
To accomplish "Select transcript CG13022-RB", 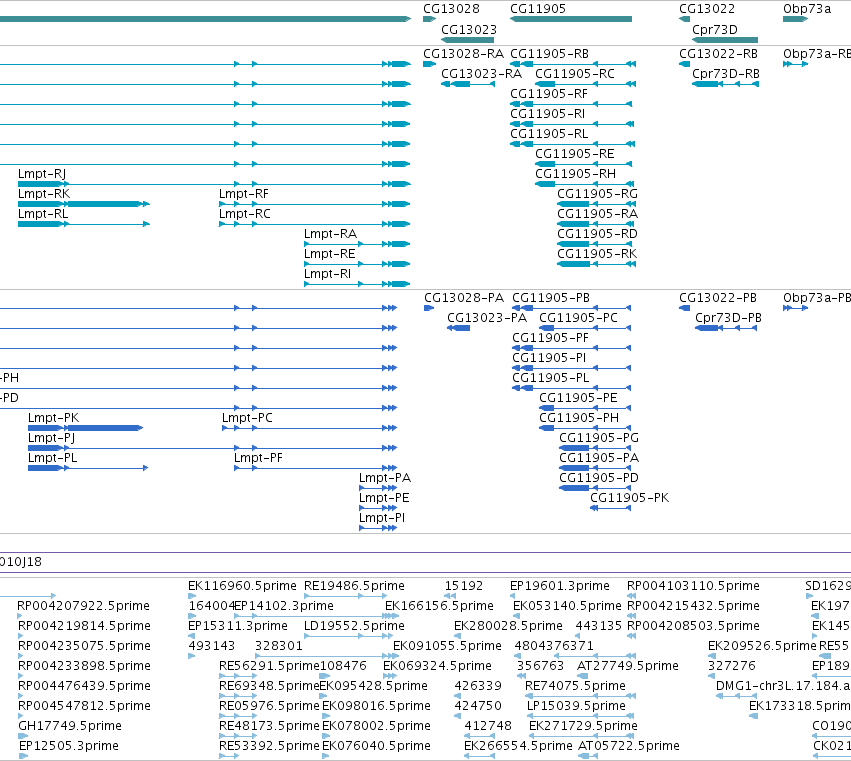I will pos(719,54).
